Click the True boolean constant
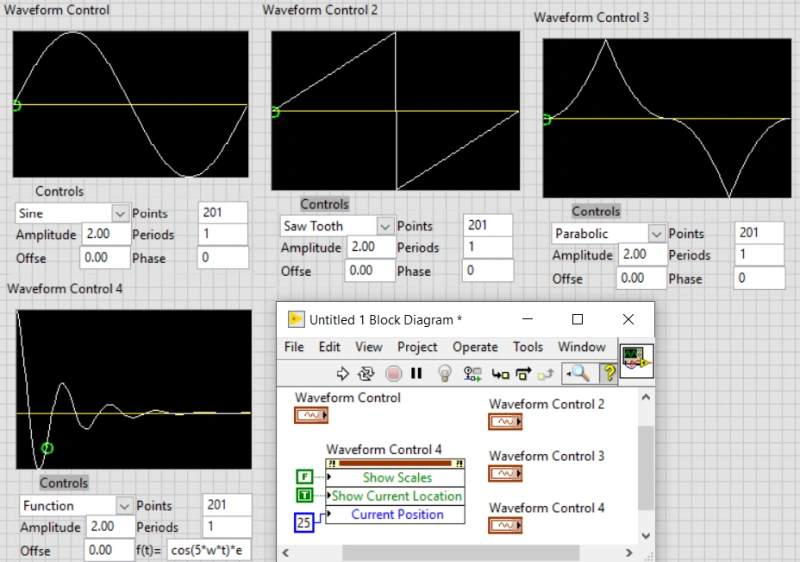The height and width of the screenshot is (562, 800). click(305, 495)
